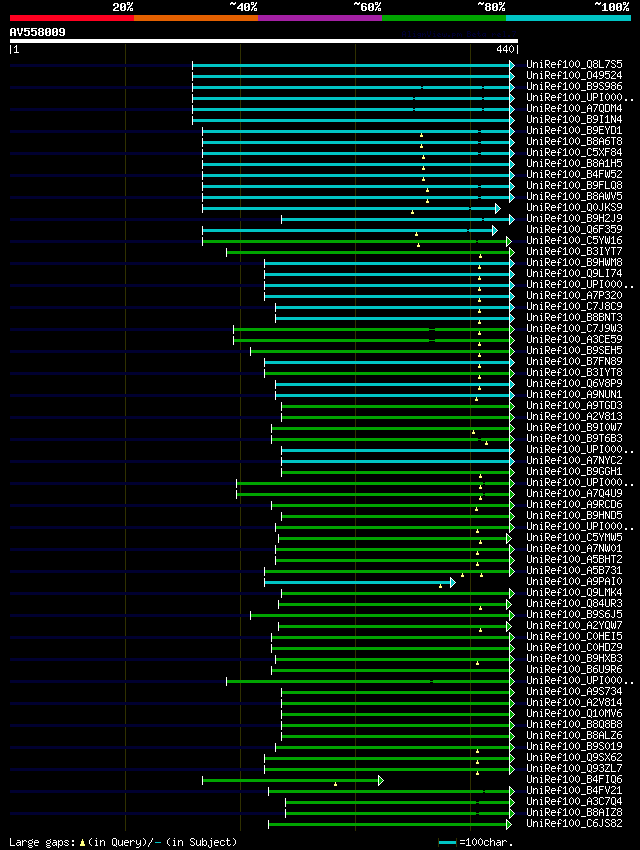Click the UniRef100_B7FN89 label
Image resolution: width=640 pixels, height=850 pixels.
coord(574,362)
